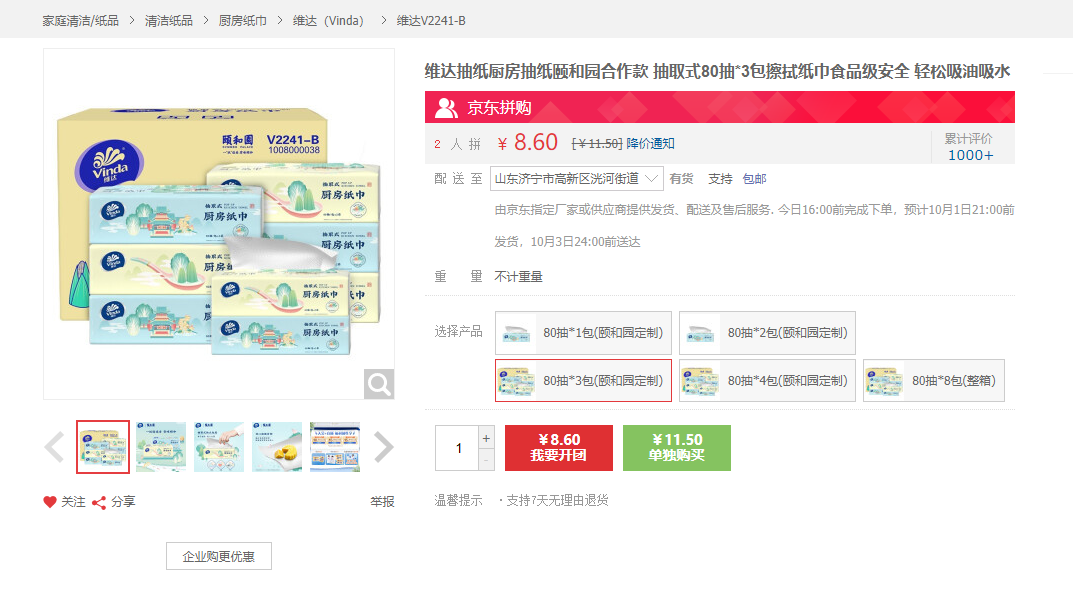1073x591 pixels.
Task: Click the red 我要开团 group-buy button
Action: [558, 448]
